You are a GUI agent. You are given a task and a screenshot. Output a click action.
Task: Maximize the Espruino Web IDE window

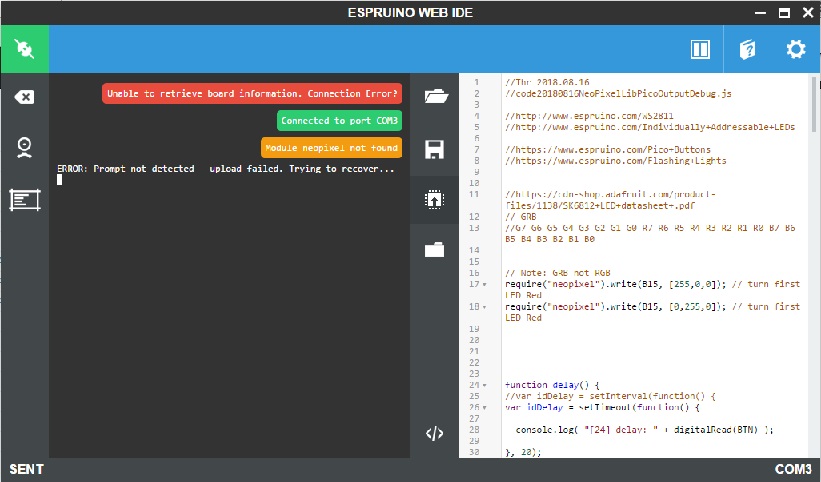coord(784,13)
